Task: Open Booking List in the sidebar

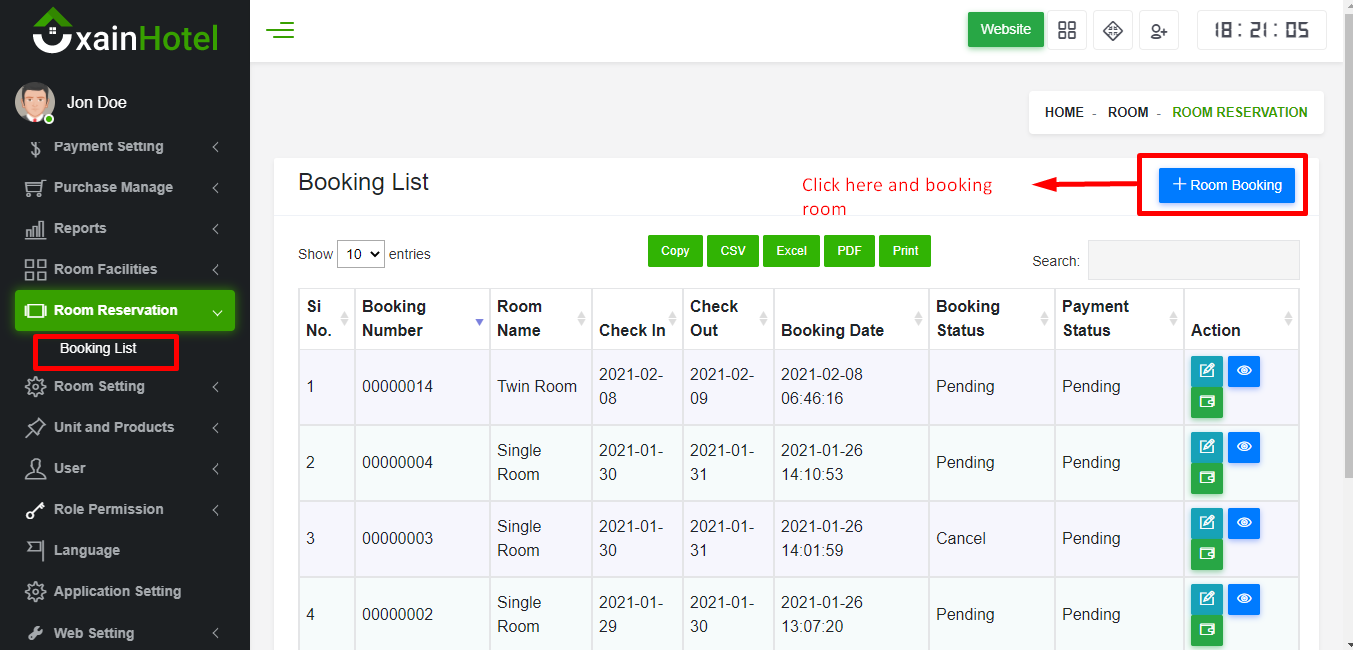Action: [x=98, y=349]
